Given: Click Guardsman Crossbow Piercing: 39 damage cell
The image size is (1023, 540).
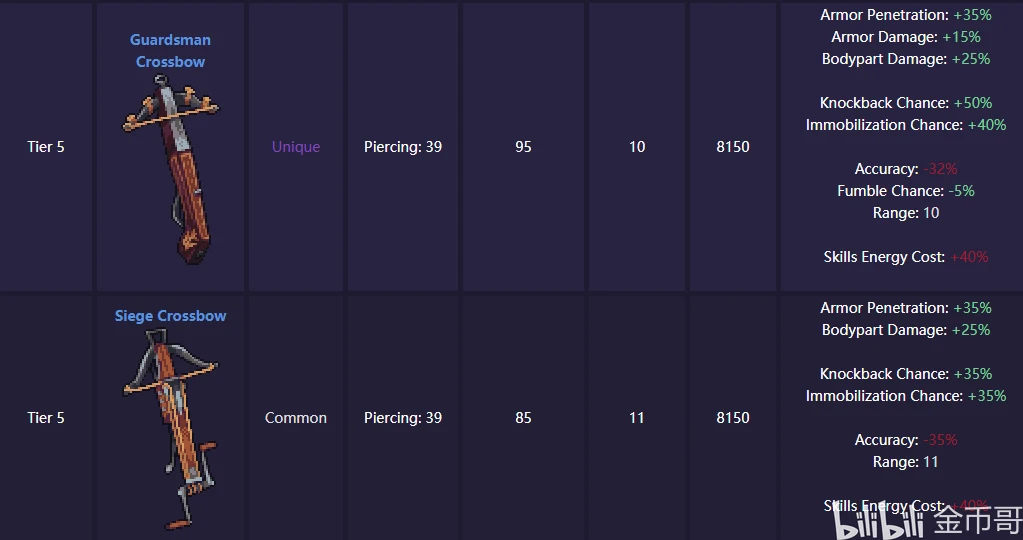Looking at the screenshot, I should pos(403,147).
